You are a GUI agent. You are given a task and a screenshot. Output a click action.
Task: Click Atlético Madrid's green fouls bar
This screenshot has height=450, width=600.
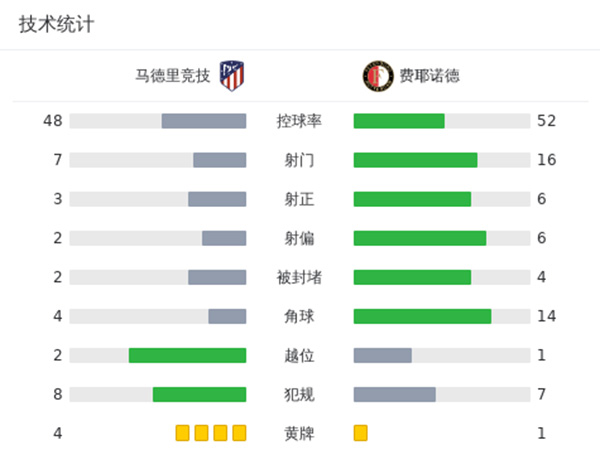[199, 394]
